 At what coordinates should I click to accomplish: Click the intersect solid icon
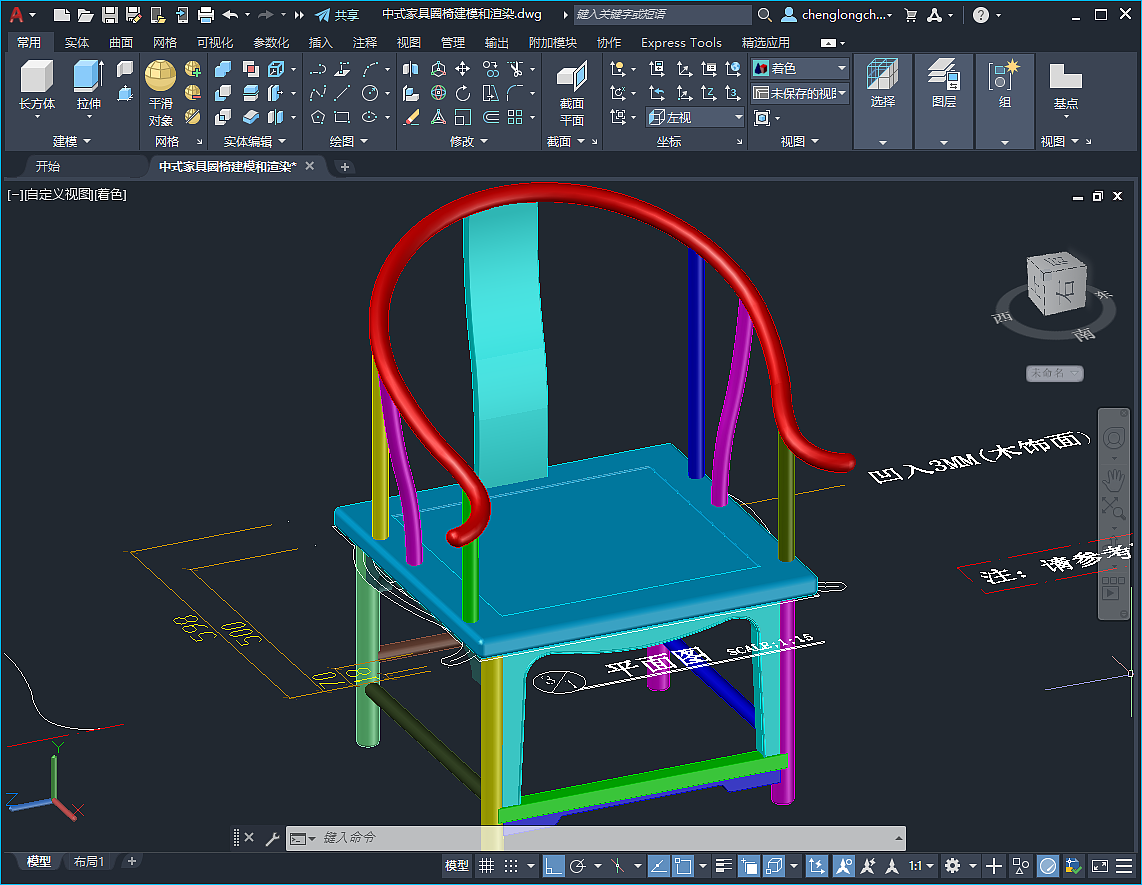click(223, 117)
